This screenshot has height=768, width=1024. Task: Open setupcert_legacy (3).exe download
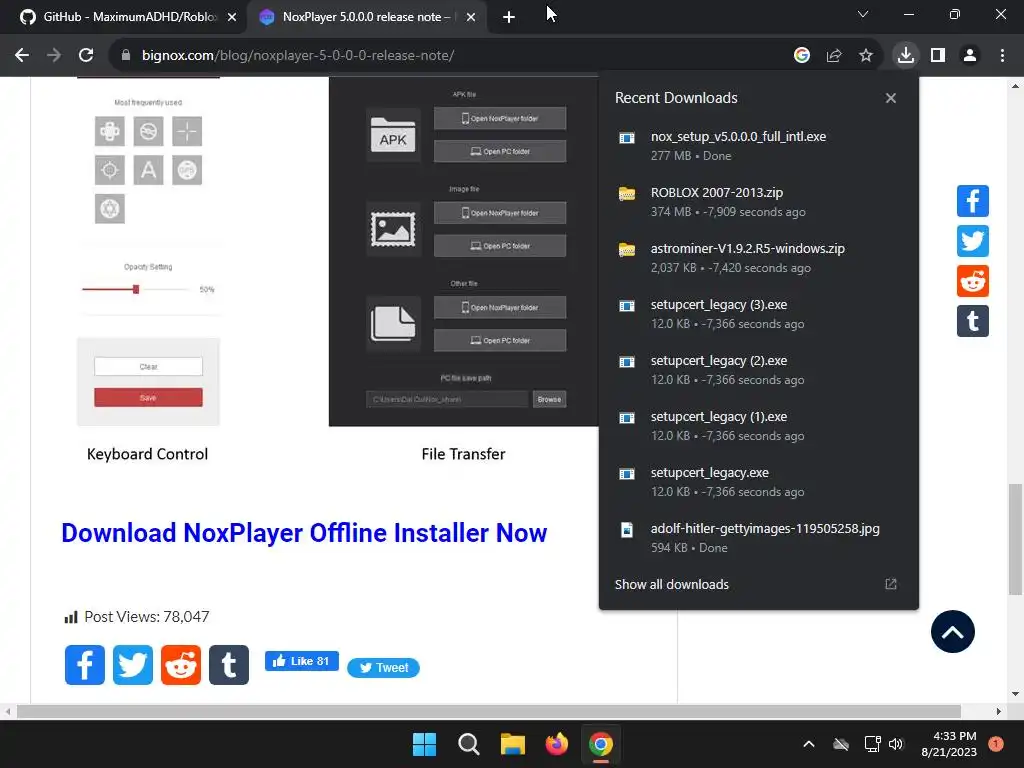758,314
